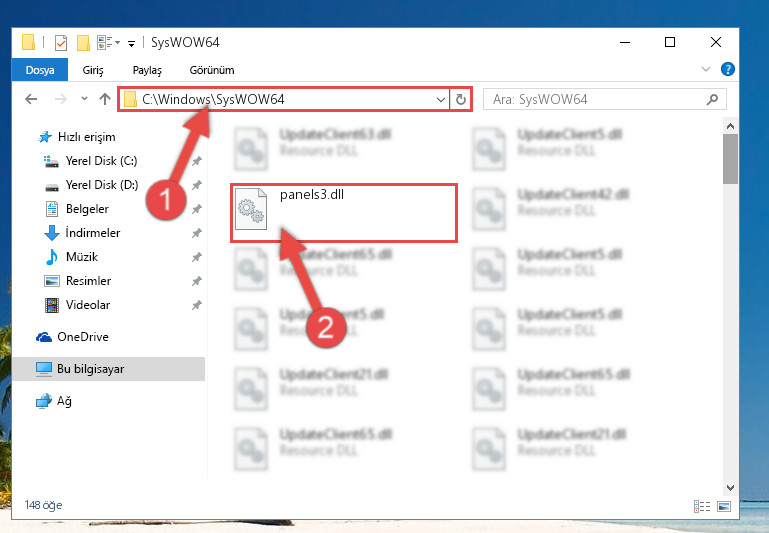This screenshot has height=533, width=769.
Task: Select Bu bilgisayar in the sidebar
Action: pyautogui.click(x=108, y=369)
